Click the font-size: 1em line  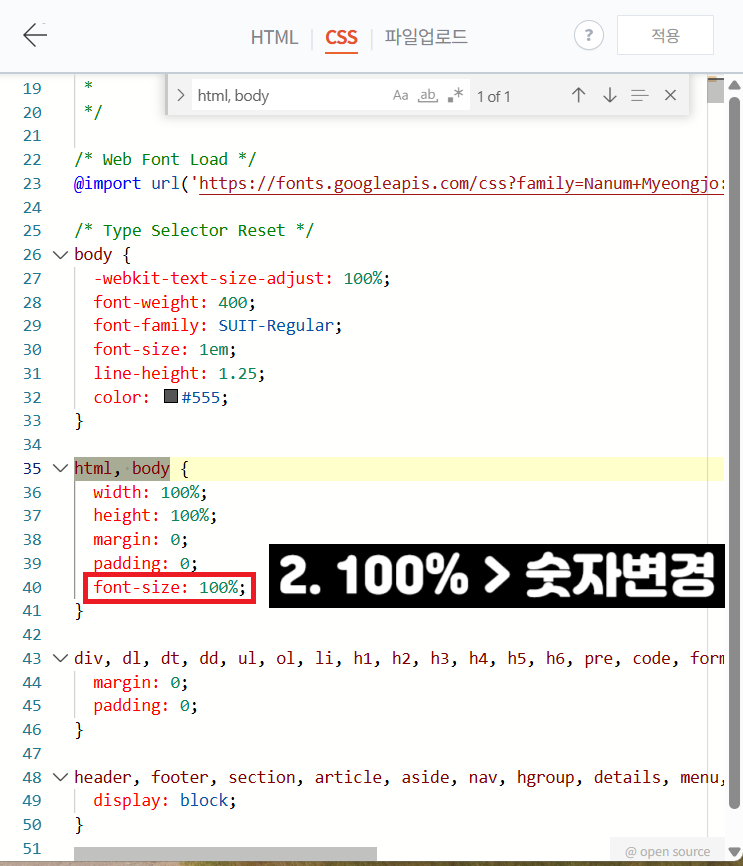[x=165, y=350]
